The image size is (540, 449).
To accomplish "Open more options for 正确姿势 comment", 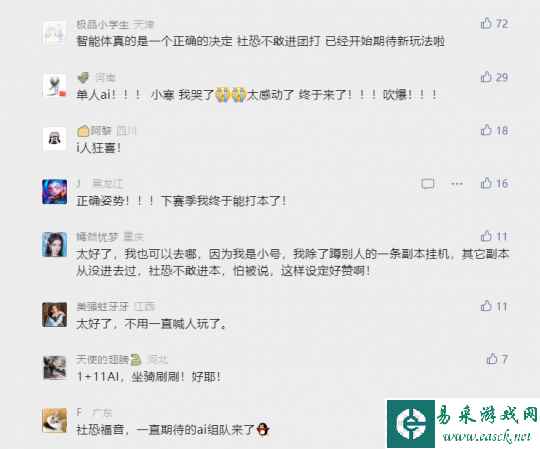I will click(x=457, y=184).
